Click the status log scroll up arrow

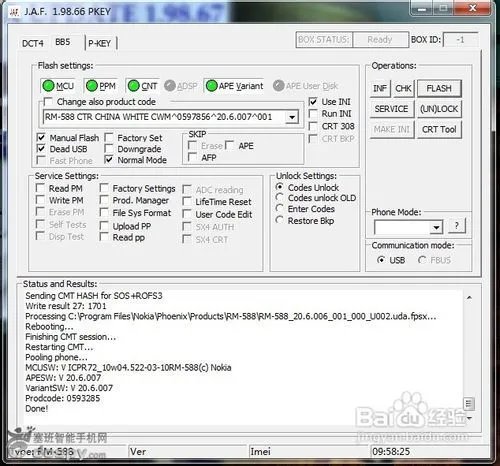tap(469, 297)
